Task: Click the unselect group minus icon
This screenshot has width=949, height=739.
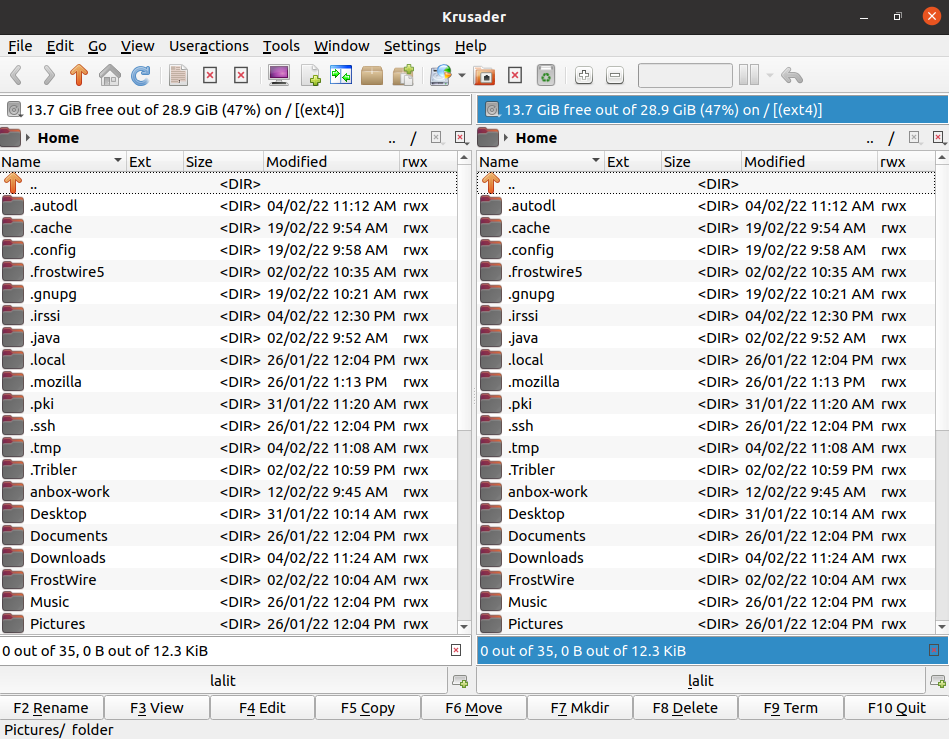Action: (x=615, y=75)
